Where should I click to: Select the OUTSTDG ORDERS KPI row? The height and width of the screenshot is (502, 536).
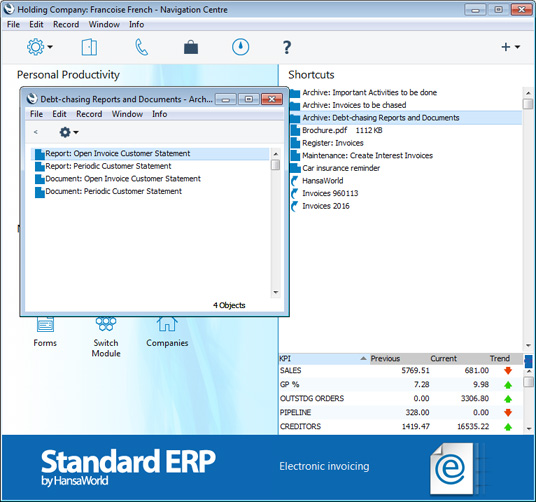point(400,399)
